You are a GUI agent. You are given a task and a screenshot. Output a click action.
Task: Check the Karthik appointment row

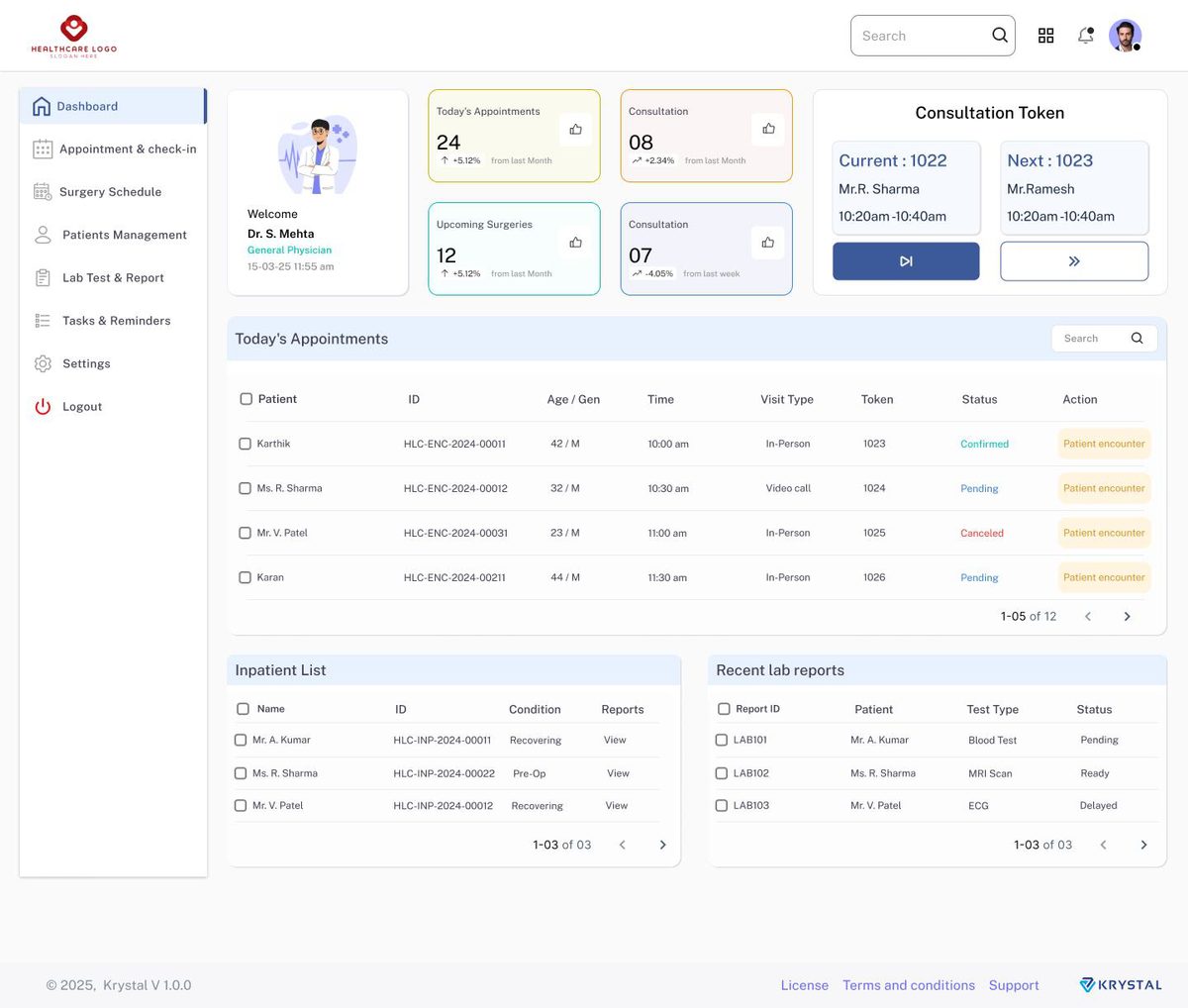pos(245,444)
